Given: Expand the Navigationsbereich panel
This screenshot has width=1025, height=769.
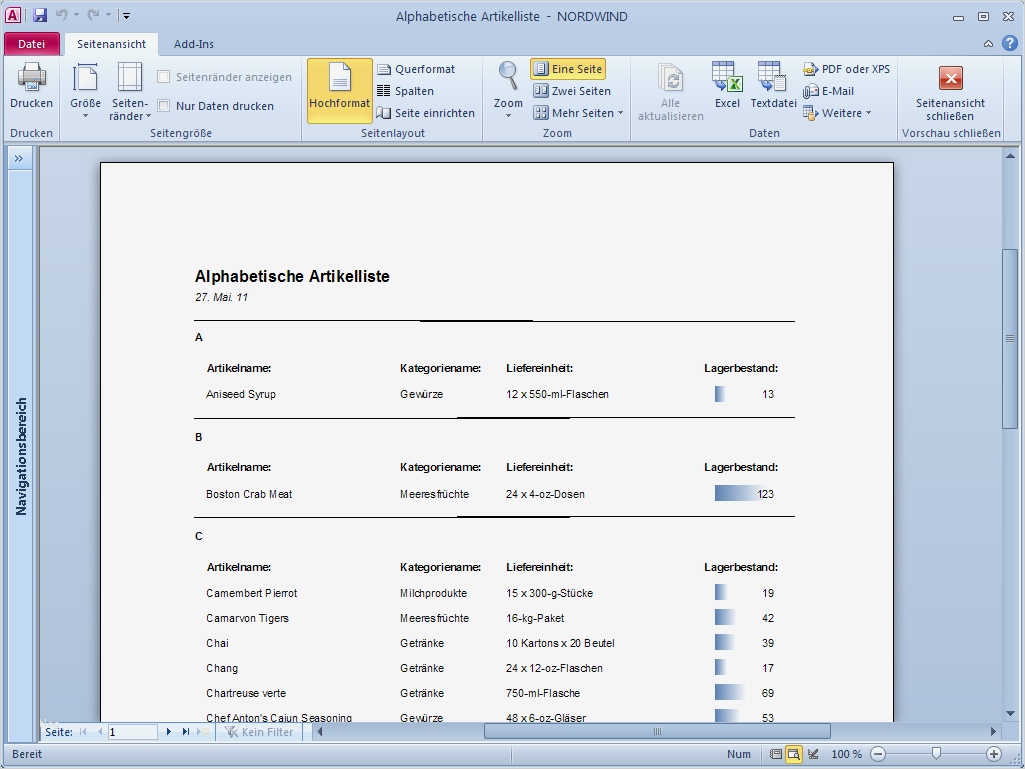Looking at the screenshot, I should click(18, 157).
